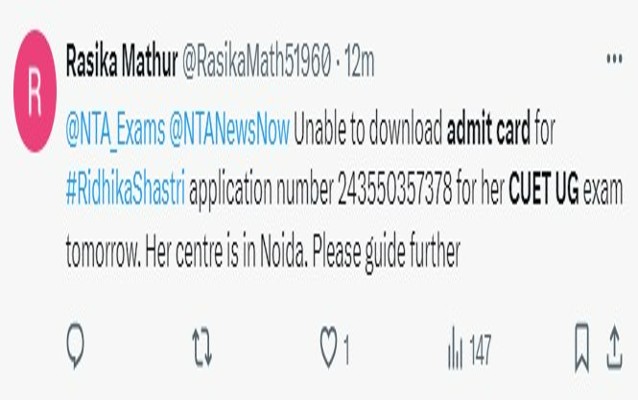Open the #RidhikaShastri hashtag

pyautogui.click(x=125, y=189)
